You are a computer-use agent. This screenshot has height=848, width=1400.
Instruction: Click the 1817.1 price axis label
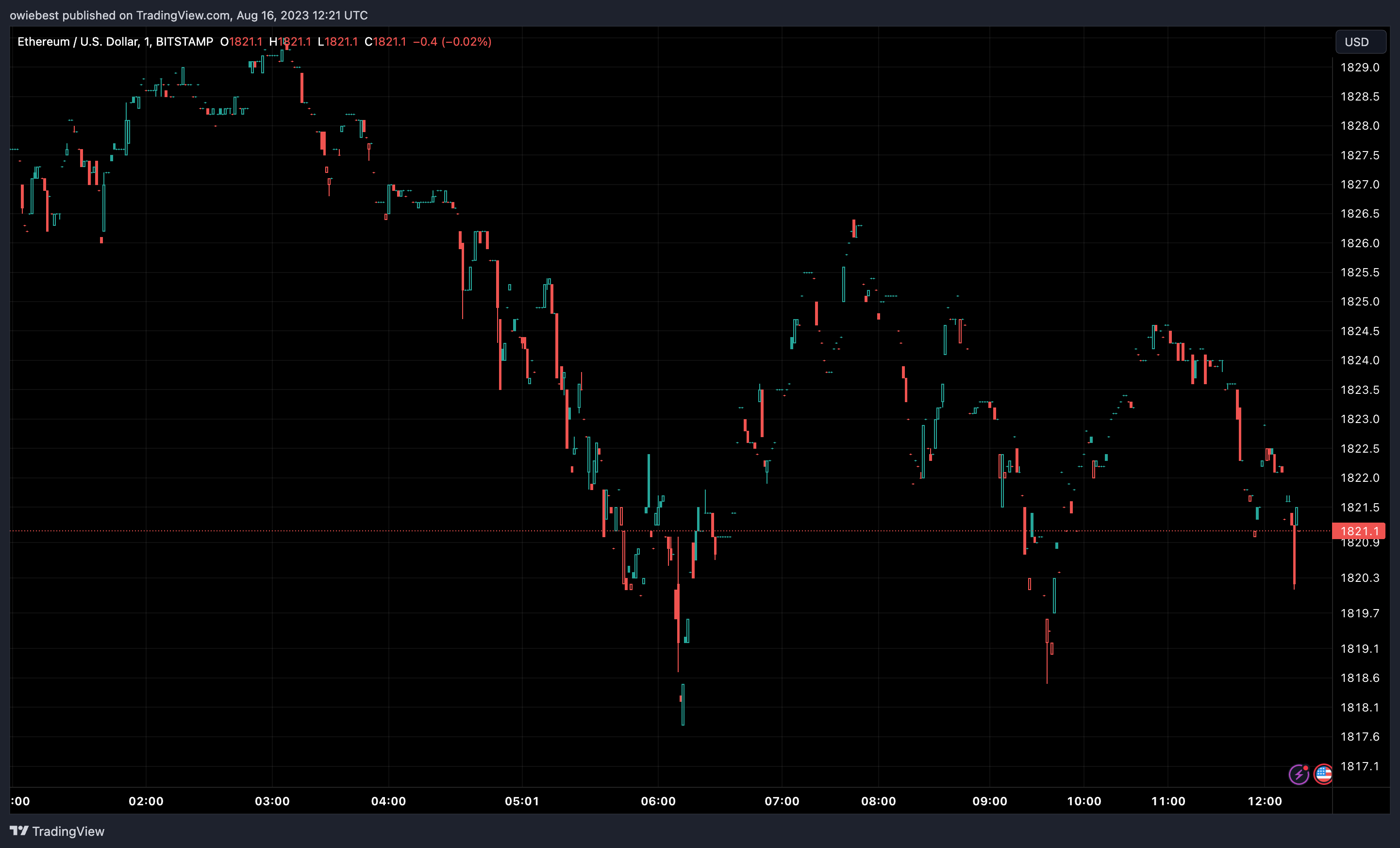1360,766
